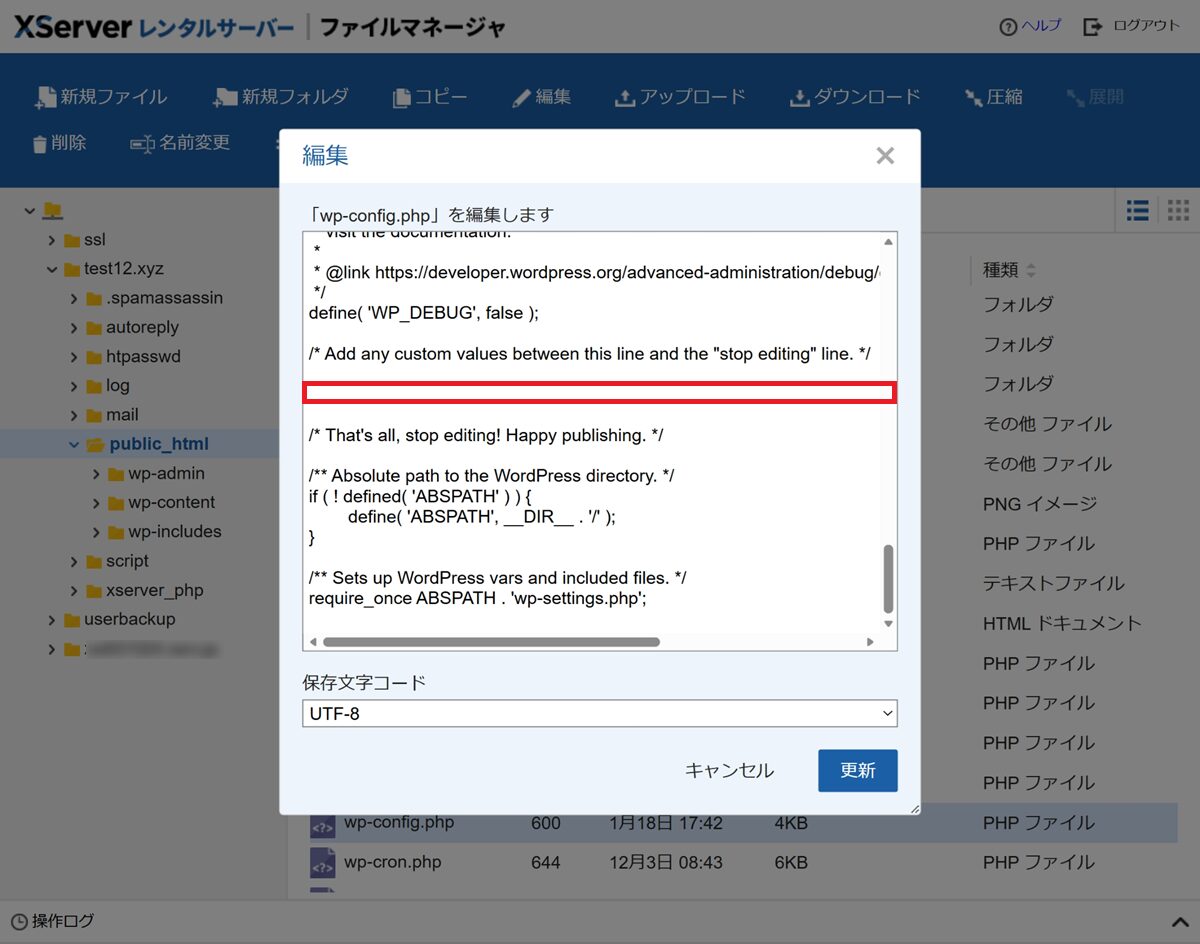Expand the userbackup folder node
Image resolution: width=1200 pixels, height=944 pixels.
tap(52, 620)
